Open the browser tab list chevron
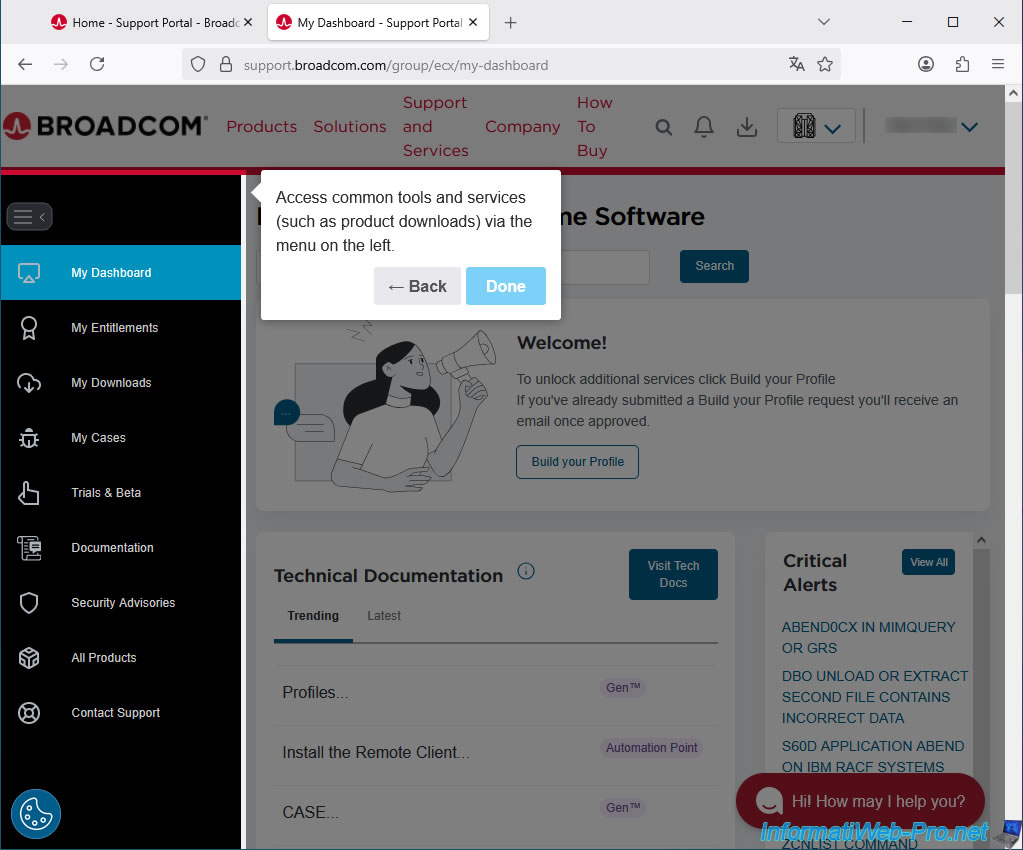The width and height of the screenshot is (1023, 850). click(x=824, y=22)
